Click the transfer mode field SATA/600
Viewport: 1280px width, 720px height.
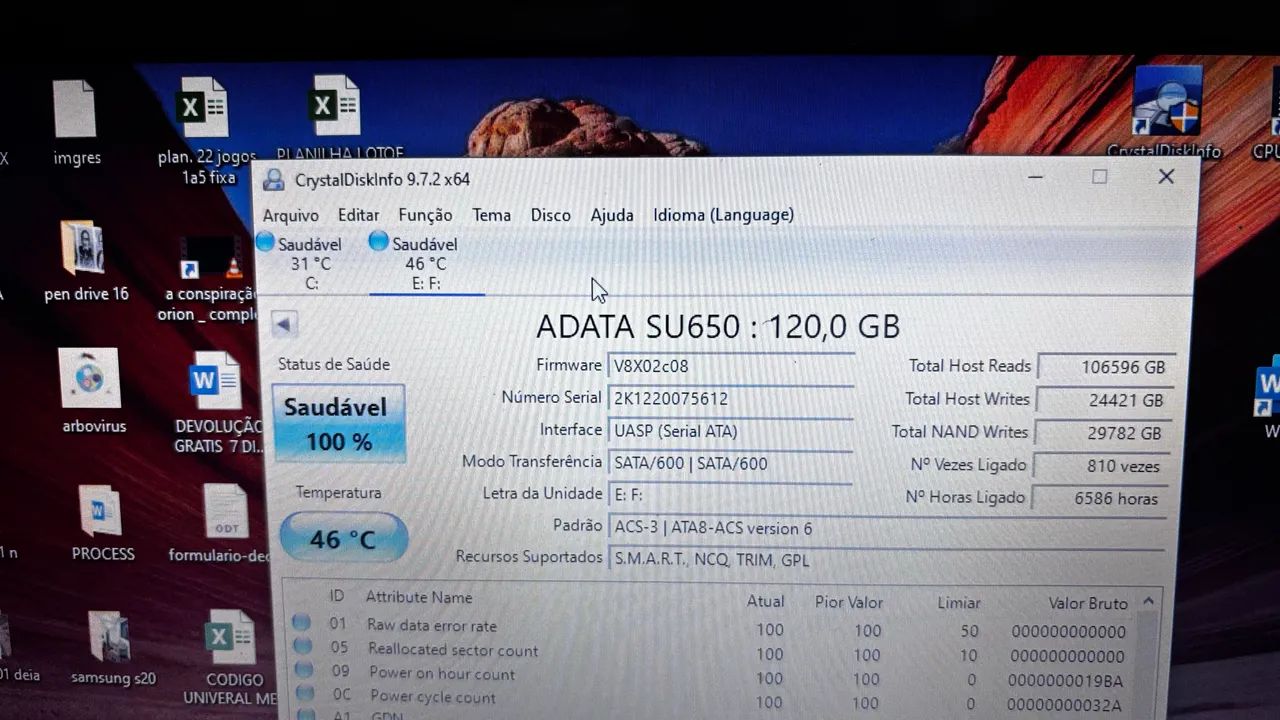click(731, 463)
